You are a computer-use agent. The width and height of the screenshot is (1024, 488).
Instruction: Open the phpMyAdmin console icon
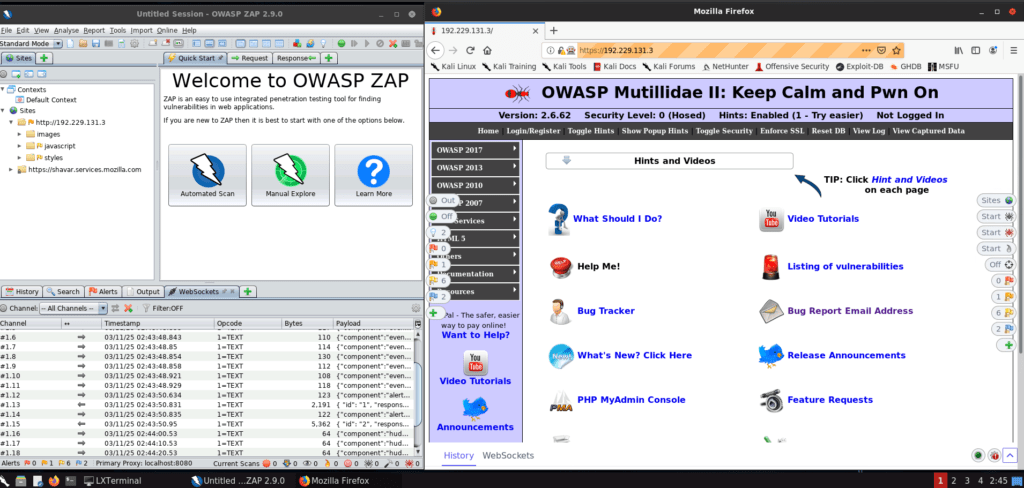(560, 401)
